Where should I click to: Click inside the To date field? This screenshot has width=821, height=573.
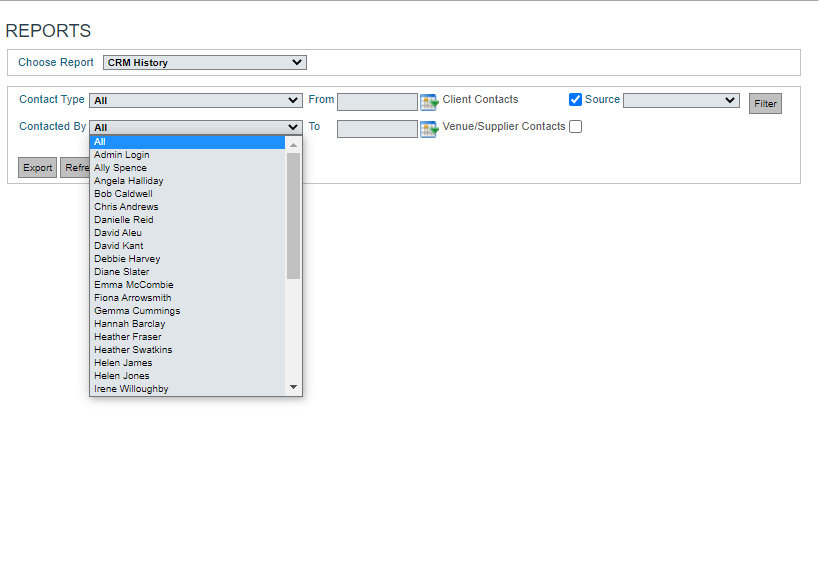(x=377, y=129)
